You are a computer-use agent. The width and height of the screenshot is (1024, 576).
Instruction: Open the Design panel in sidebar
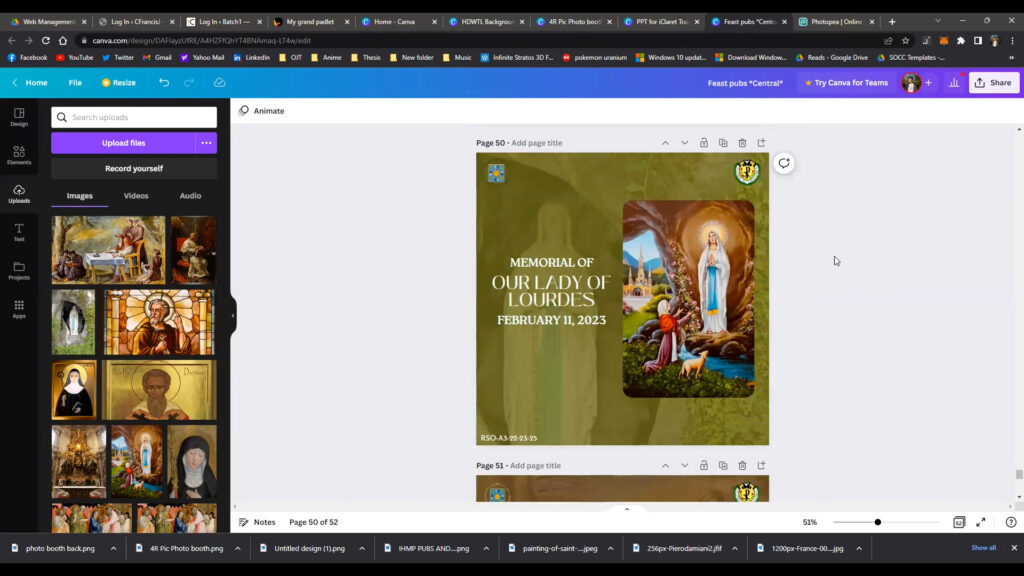click(x=19, y=117)
